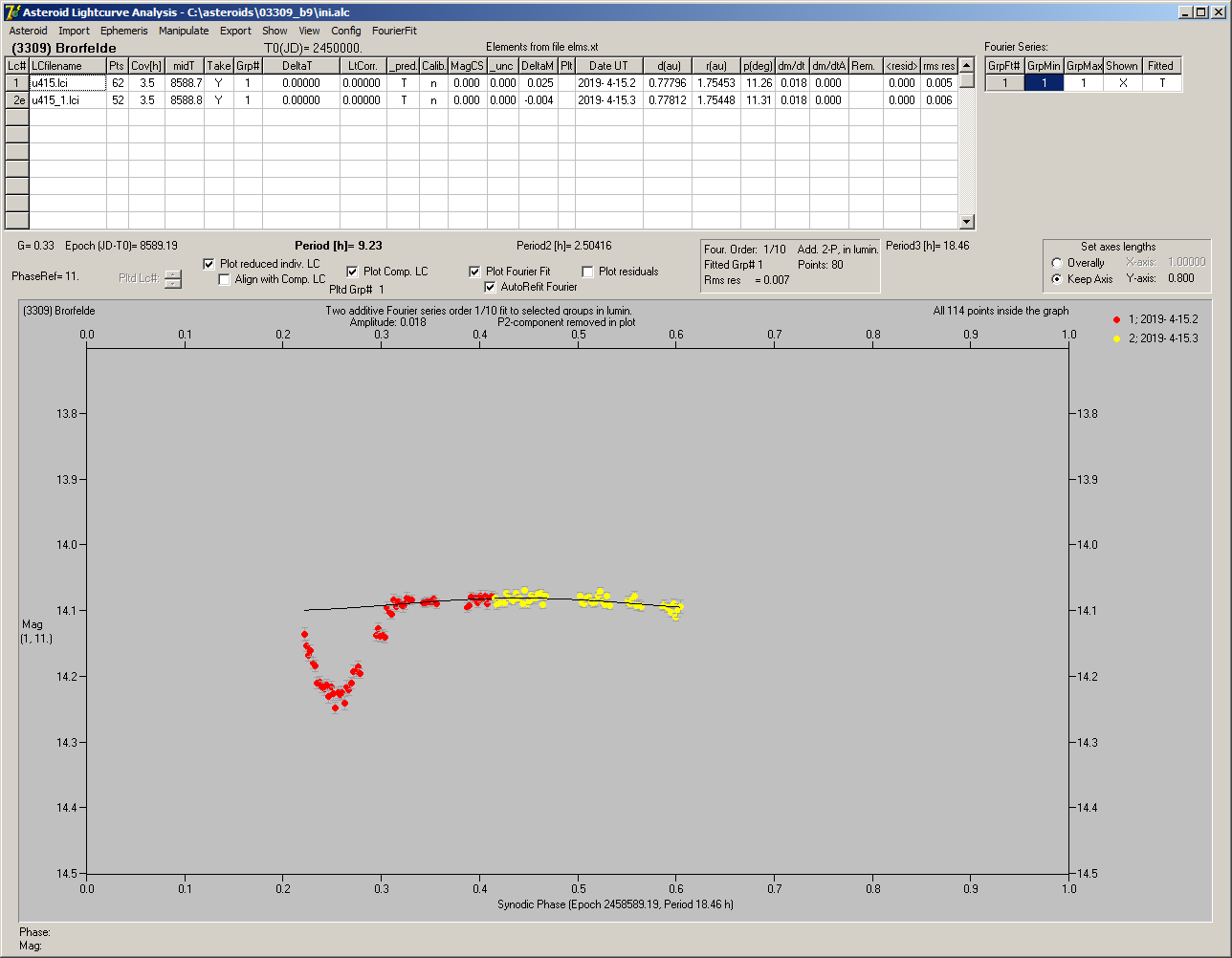This screenshot has height=958, width=1232.
Task: Click the LCfilename column header
Action: point(67,66)
